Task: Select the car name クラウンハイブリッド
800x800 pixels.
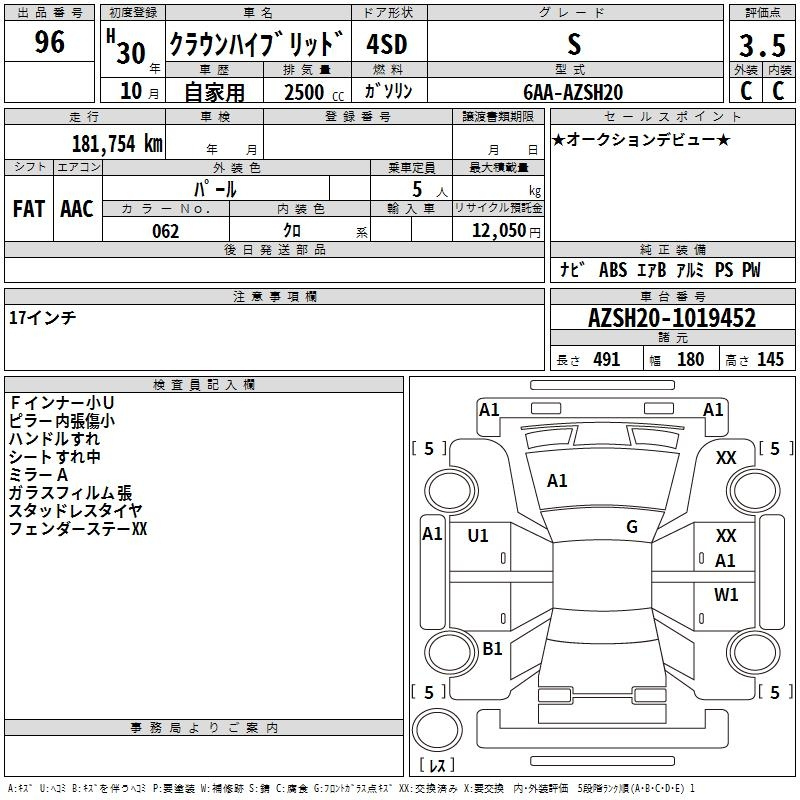Action: [x=256, y=45]
